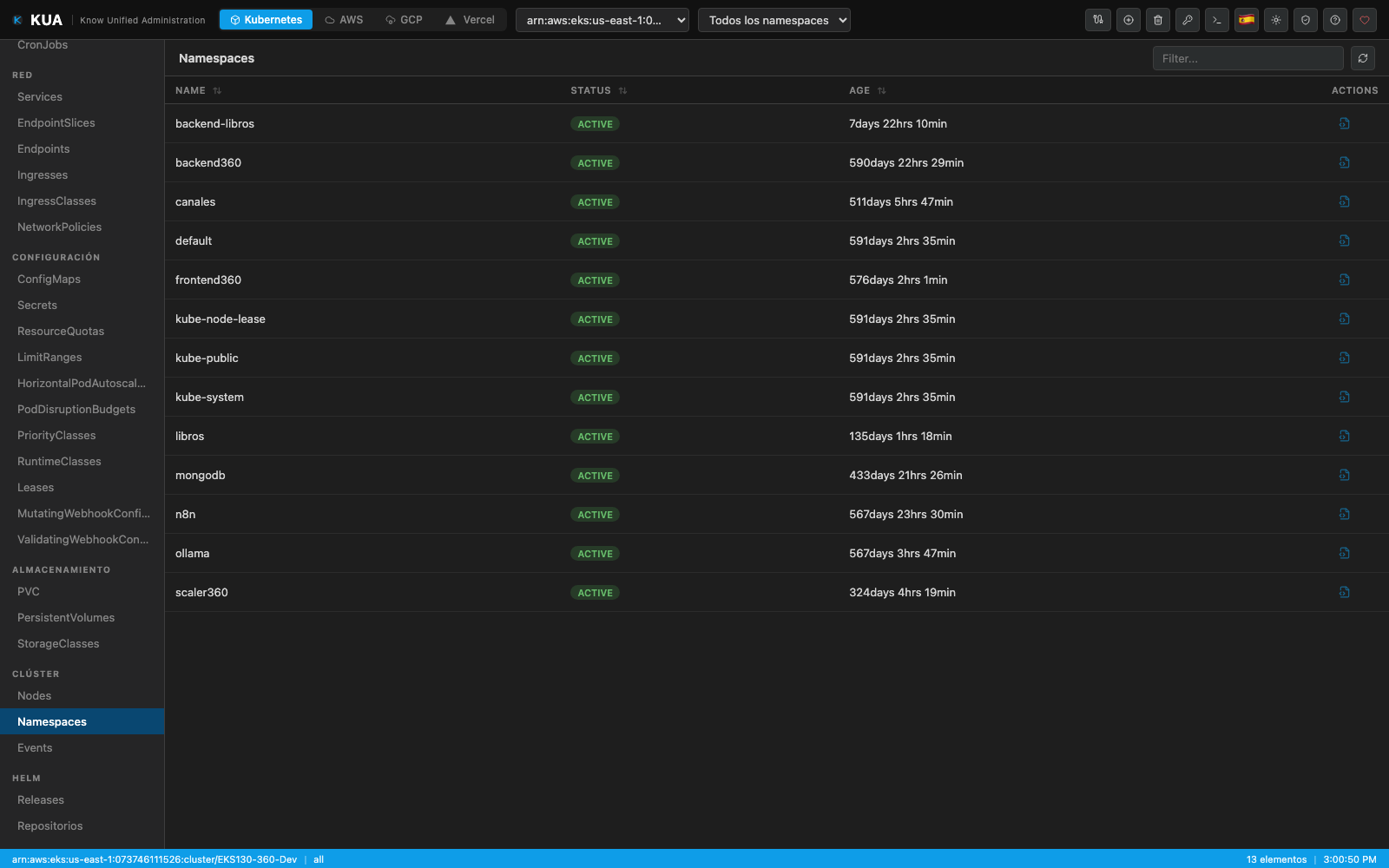Open the action icon for the n8n row
Screen dimensions: 1389x868
(1344, 514)
